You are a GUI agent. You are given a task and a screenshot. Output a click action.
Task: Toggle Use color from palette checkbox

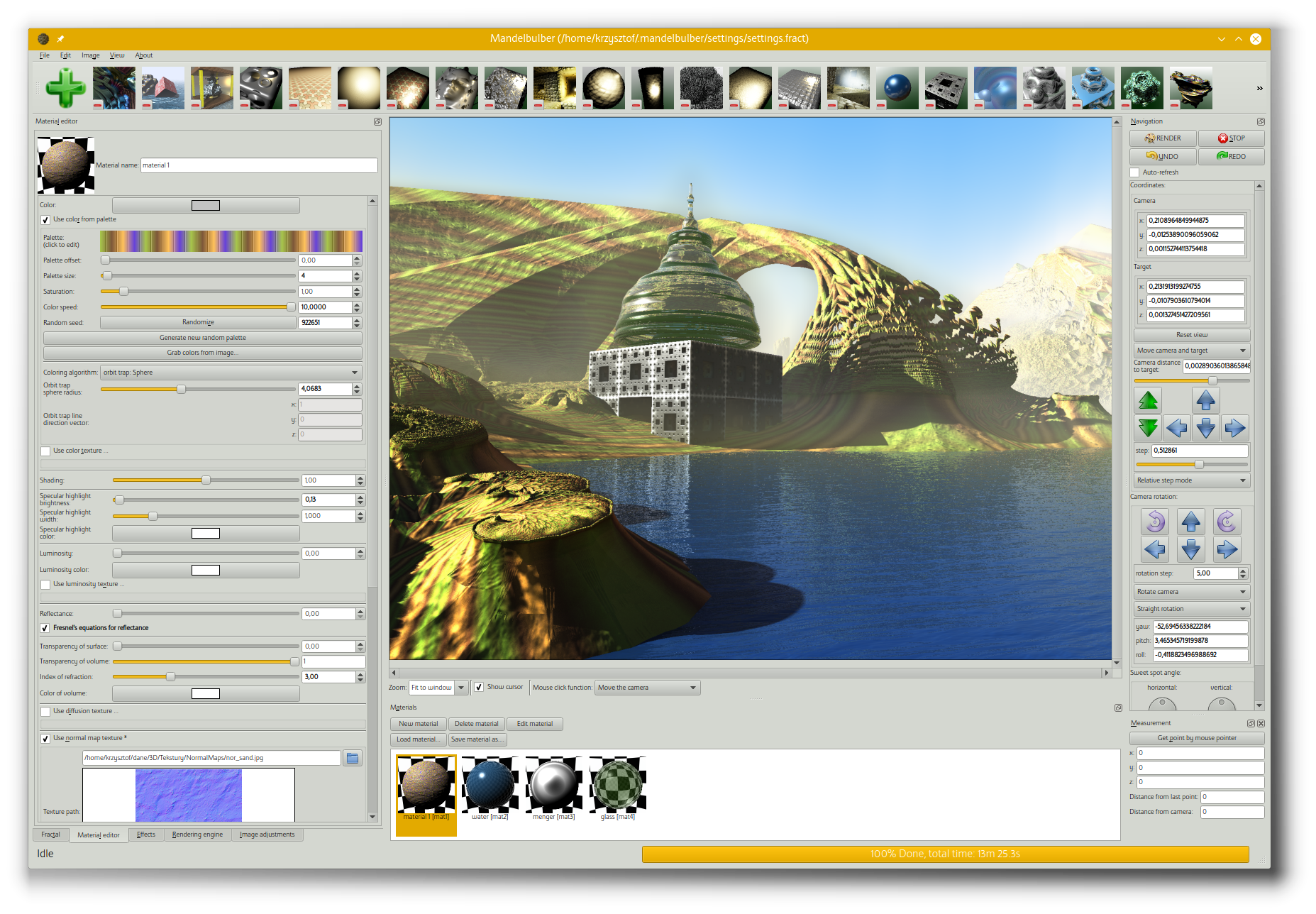pyautogui.click(x=45, y=220)
